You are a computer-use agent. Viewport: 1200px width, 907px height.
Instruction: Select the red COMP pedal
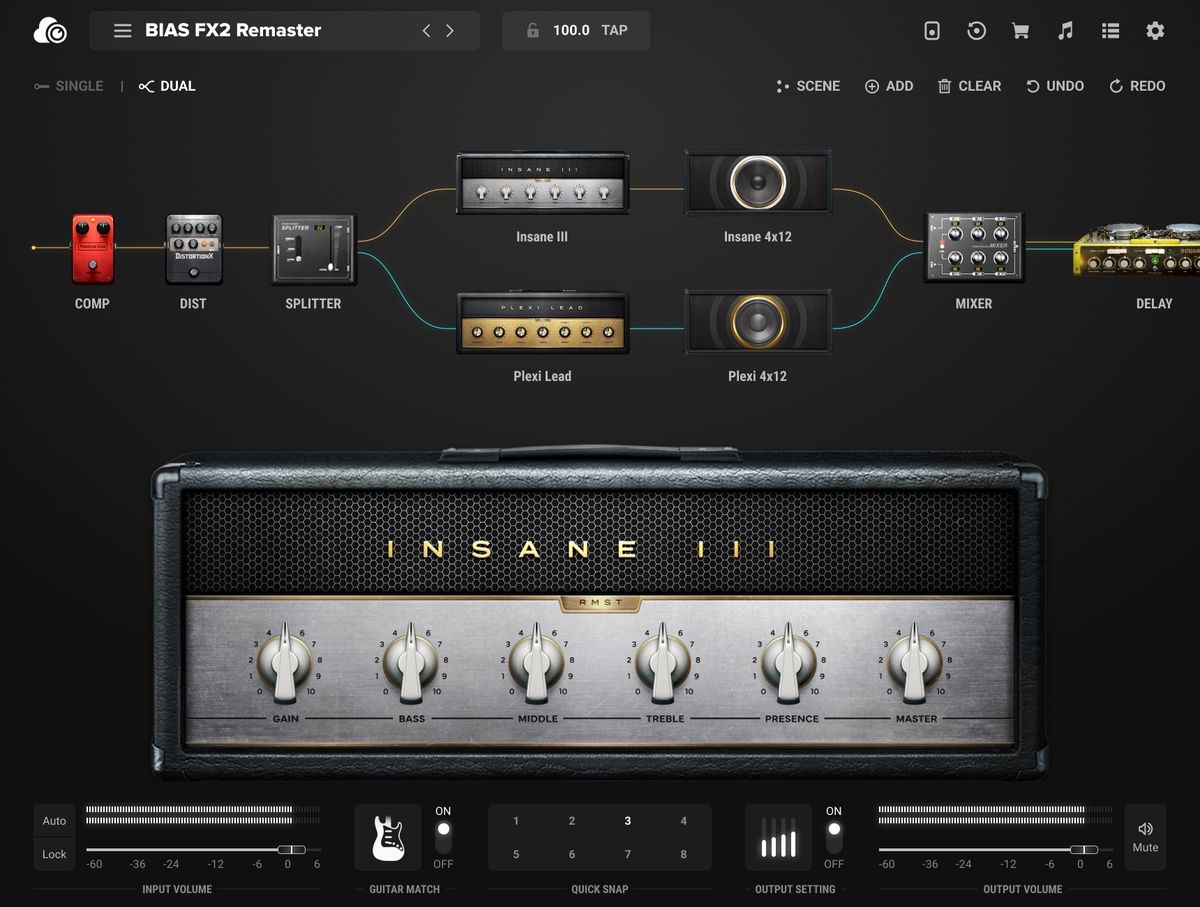tap(92, 248)
